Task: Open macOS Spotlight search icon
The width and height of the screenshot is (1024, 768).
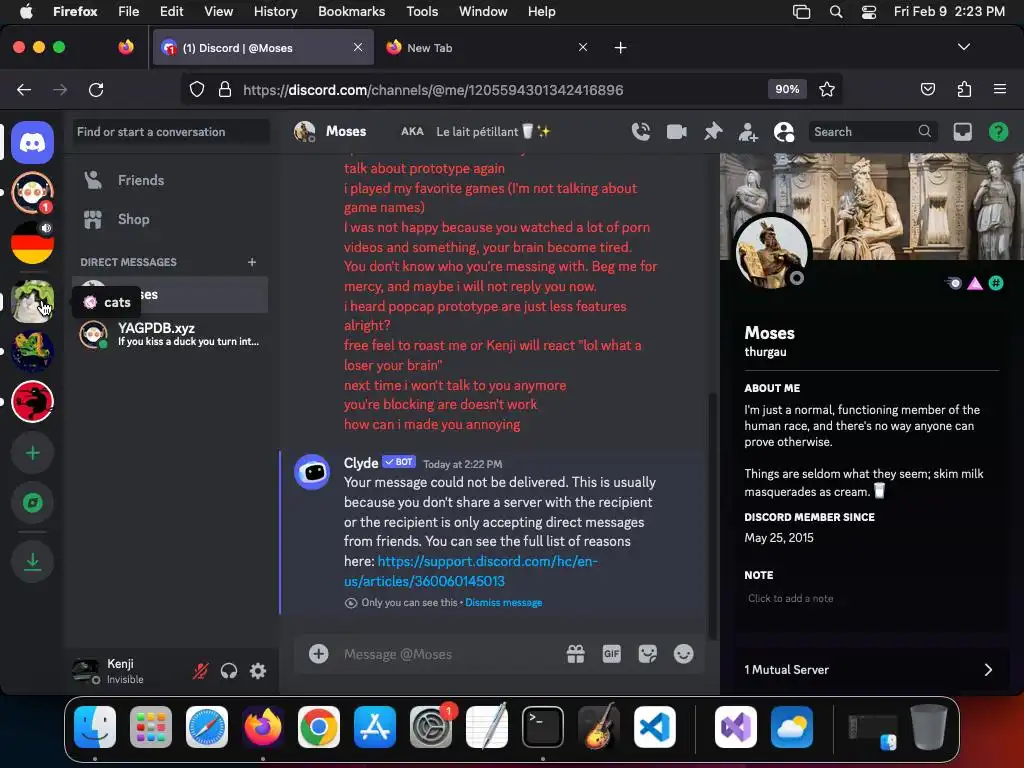Action: 835,12
